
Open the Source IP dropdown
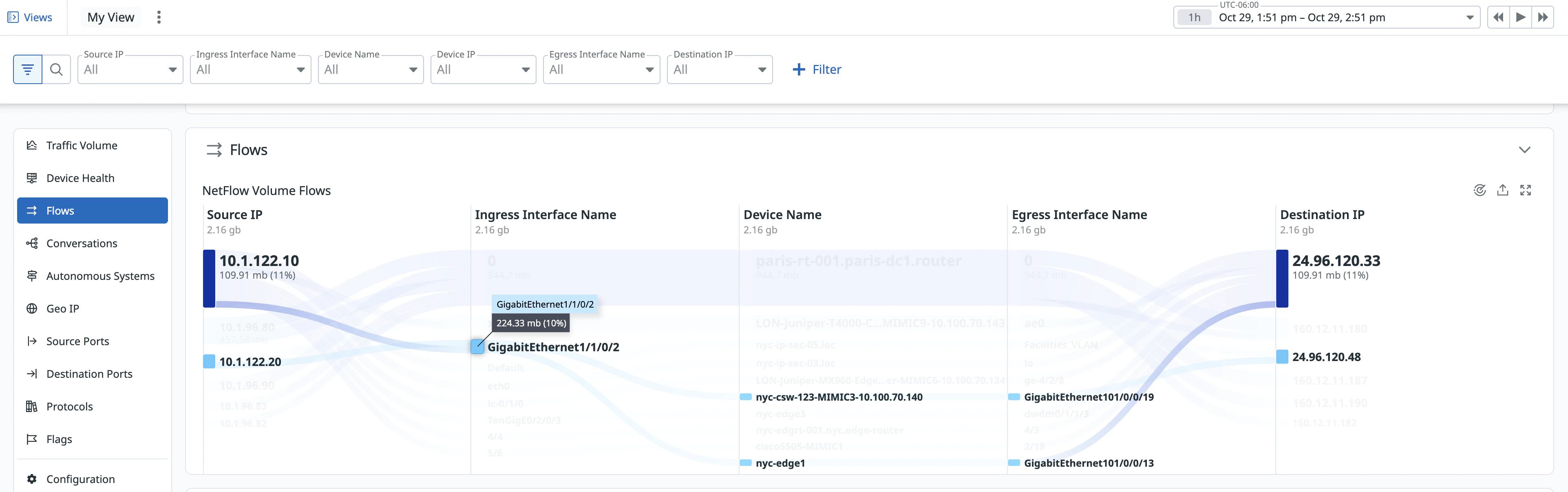tap(130, 69)
